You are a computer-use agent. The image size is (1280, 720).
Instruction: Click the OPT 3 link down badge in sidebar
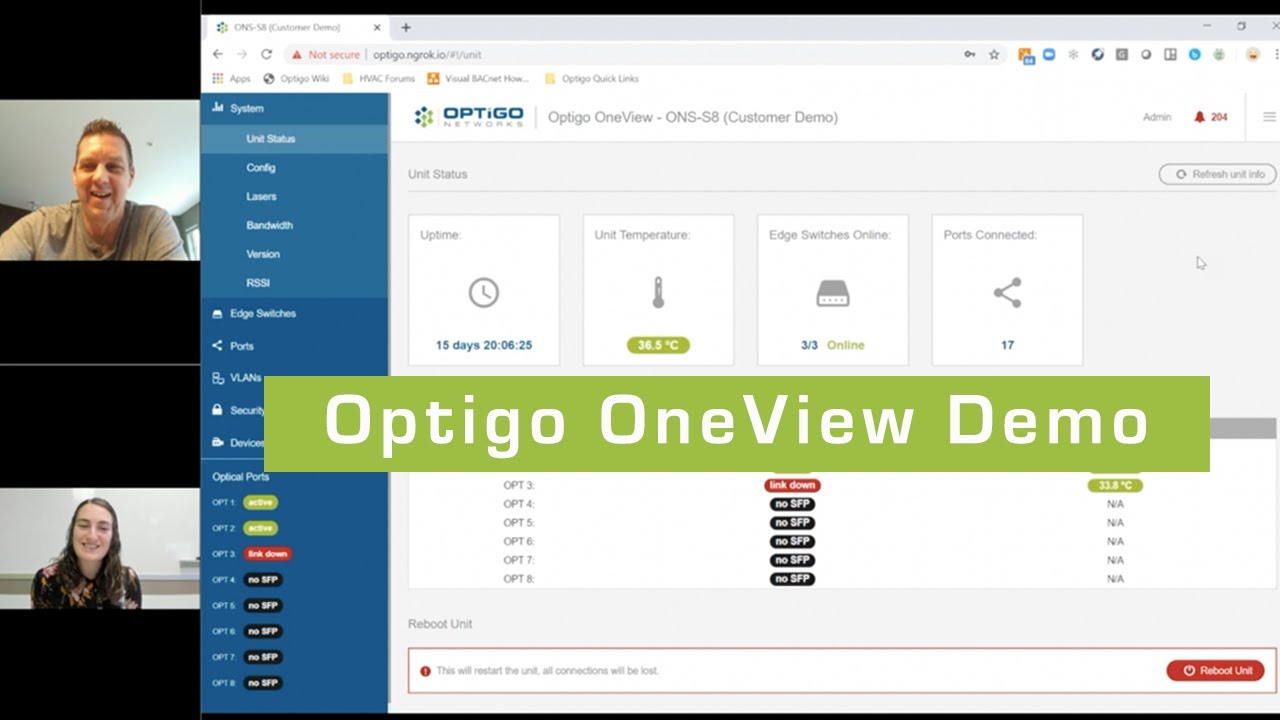coord(267,554)
